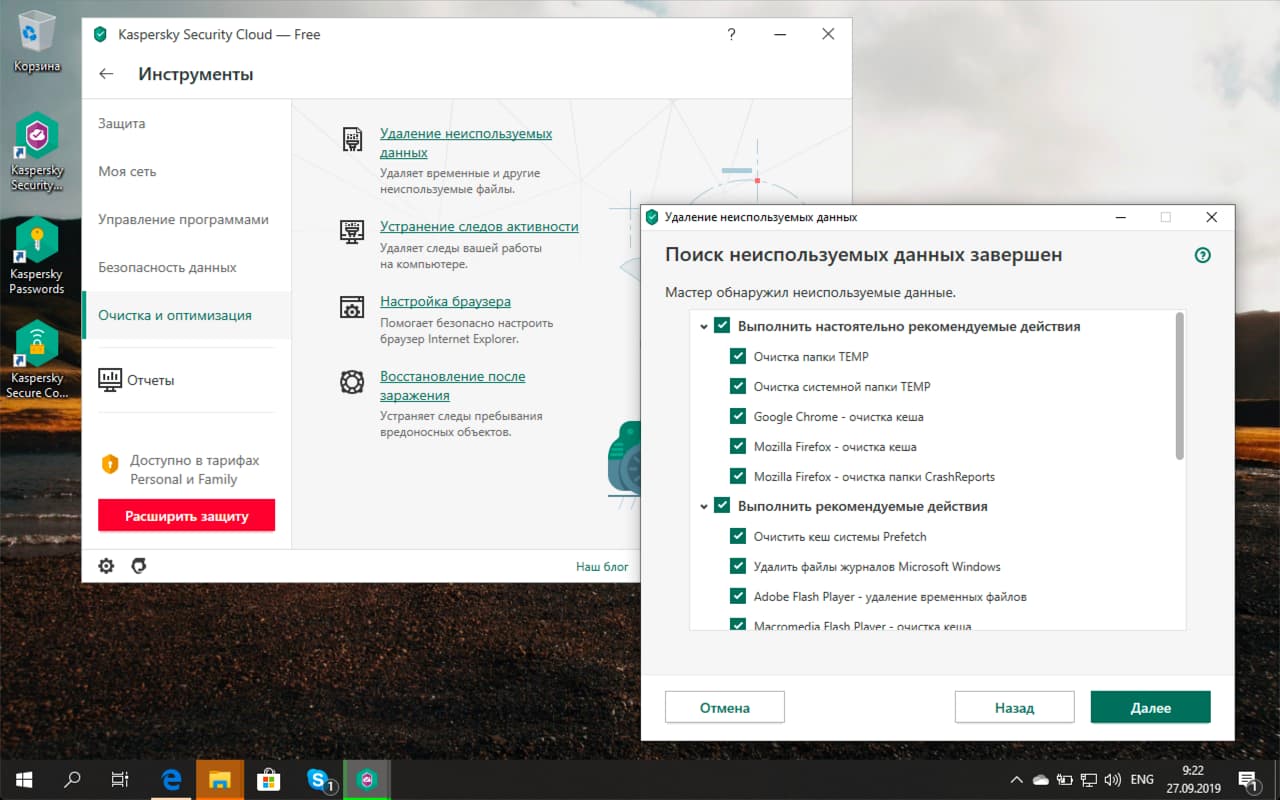1280x800 pixels.
Task: Open the wizard help question mark icon
Action: (x=1202, y=255)
